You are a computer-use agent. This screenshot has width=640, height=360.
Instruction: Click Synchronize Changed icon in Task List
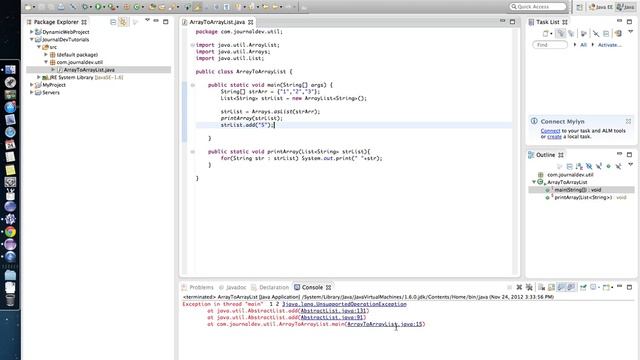[618, 33]
